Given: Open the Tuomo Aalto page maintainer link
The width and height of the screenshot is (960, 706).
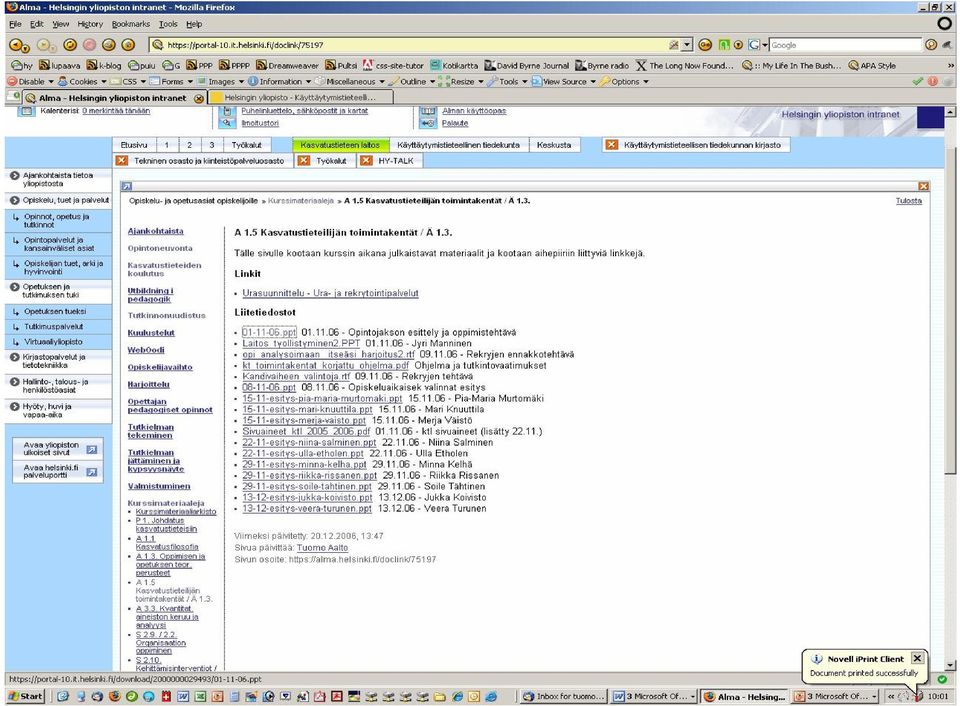Looking at the screenshot, I should click(x=322, y=548).
